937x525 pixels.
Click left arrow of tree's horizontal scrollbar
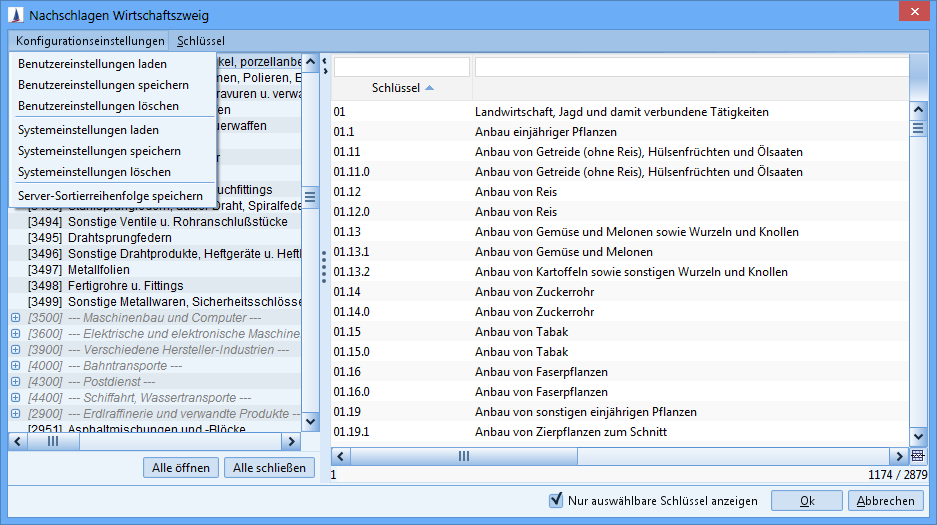(x=17, y=441)
